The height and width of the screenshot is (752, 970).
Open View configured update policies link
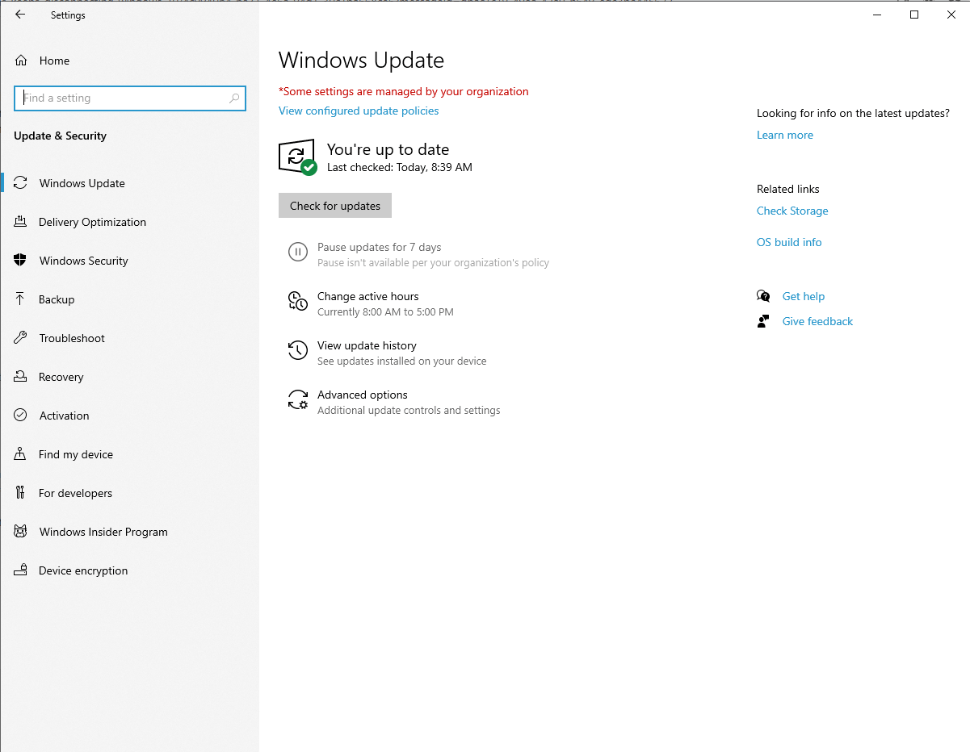click(358, 111)
